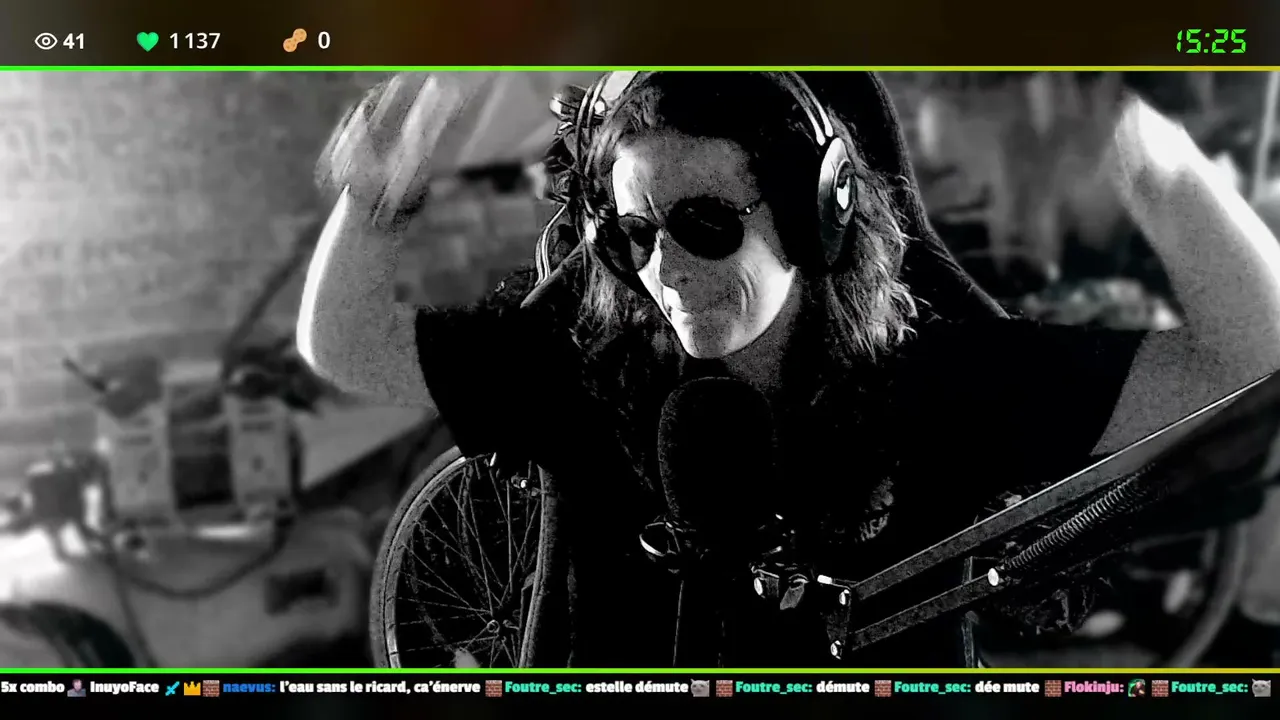Click brick badge right after Flokinju's emote
Screen dimensions: 1280x720
point(1159,688)
